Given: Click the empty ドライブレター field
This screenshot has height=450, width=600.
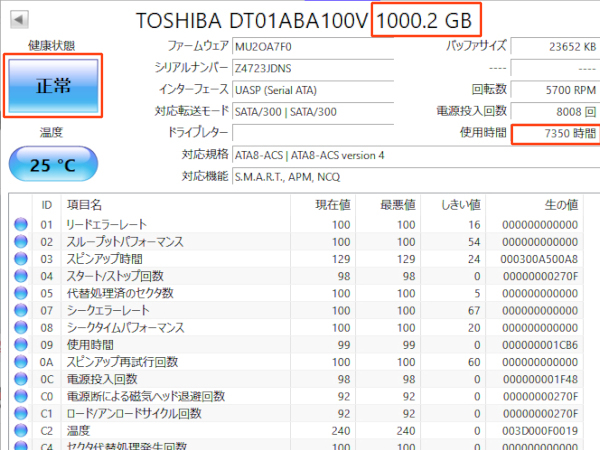Looking at the screenshot, I should coord(313,133).
